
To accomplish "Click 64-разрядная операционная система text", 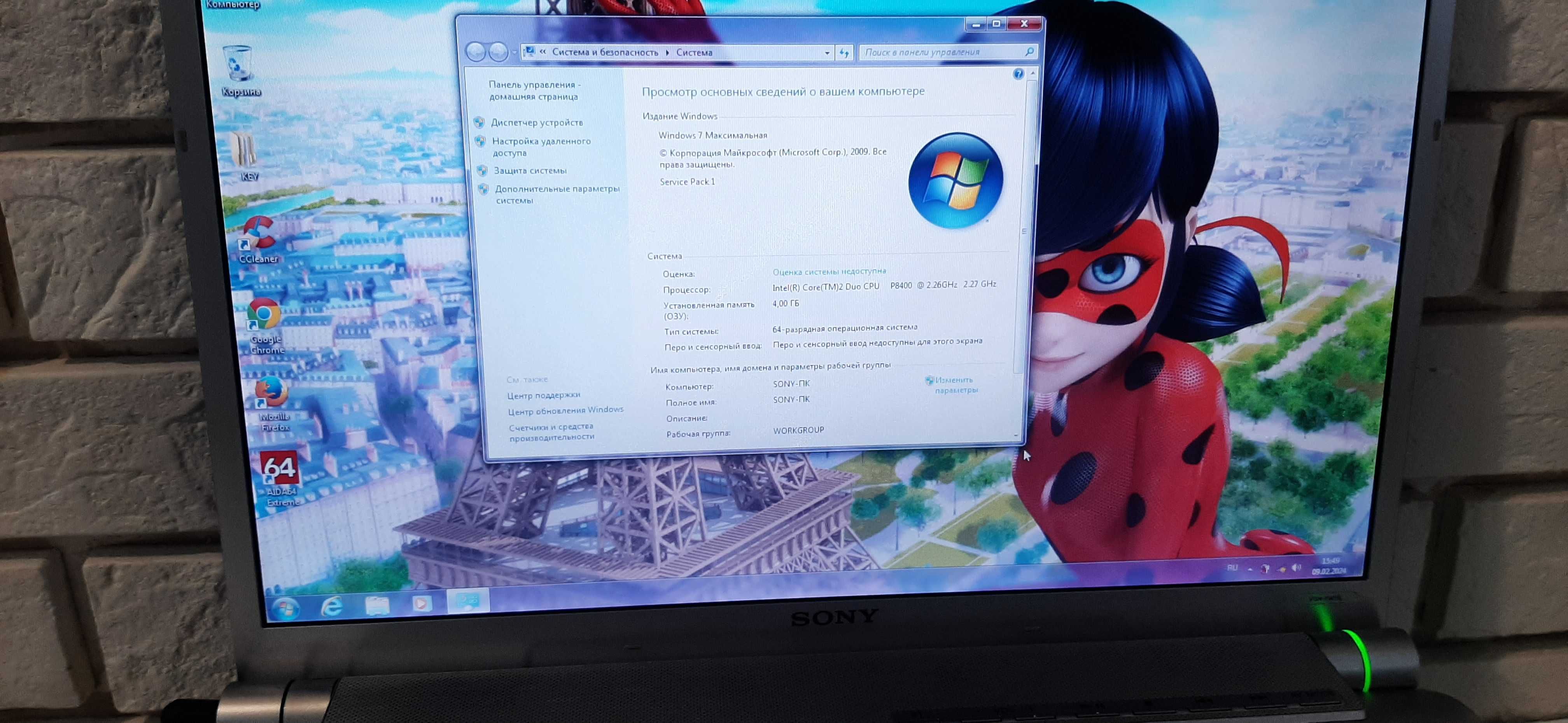I will 845,328.
